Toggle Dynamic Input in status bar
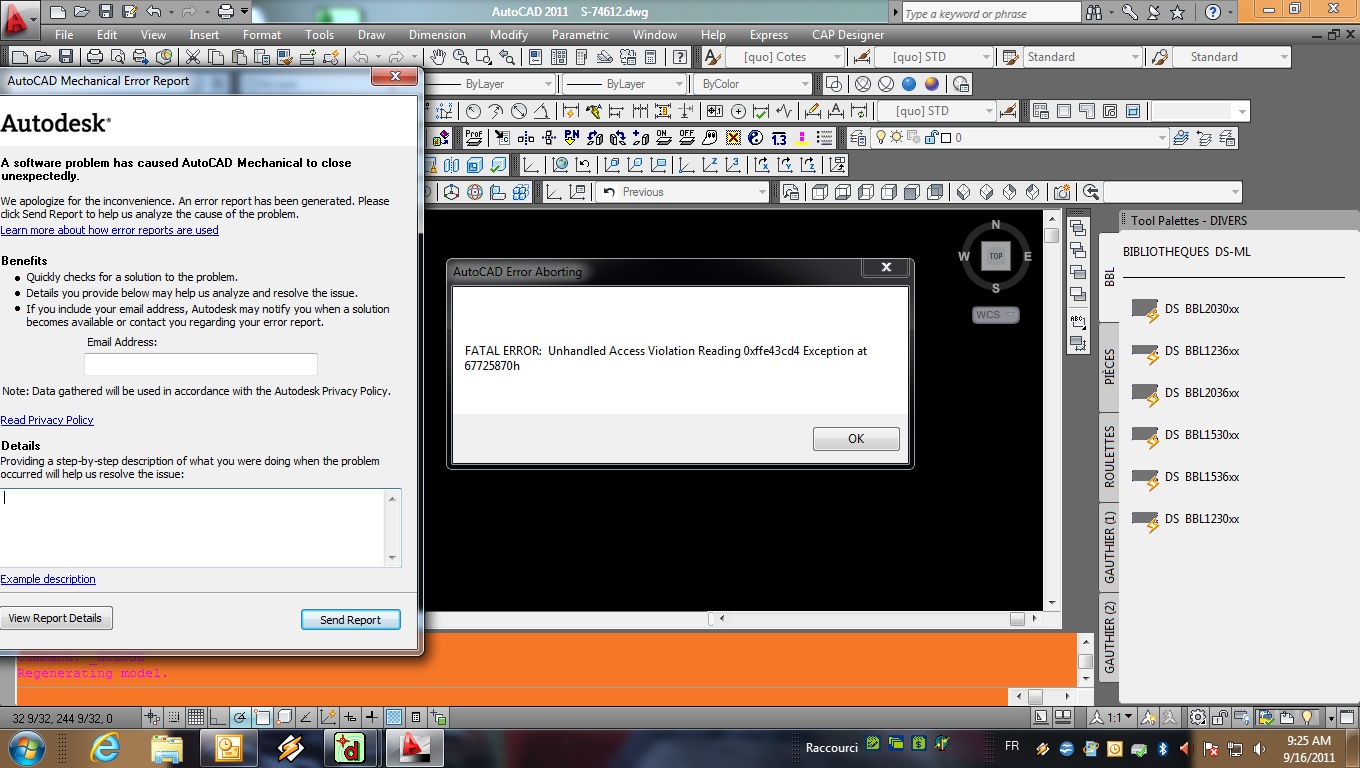The width and height of the screenshot is (1360, 768). click(351, 717)
